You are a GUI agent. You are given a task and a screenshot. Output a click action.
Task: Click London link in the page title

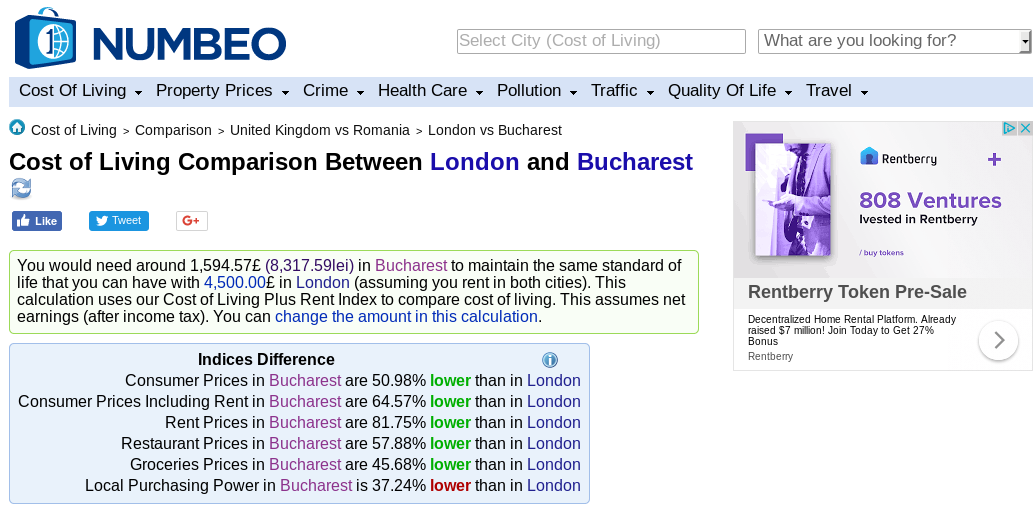(x=475, y=162)
